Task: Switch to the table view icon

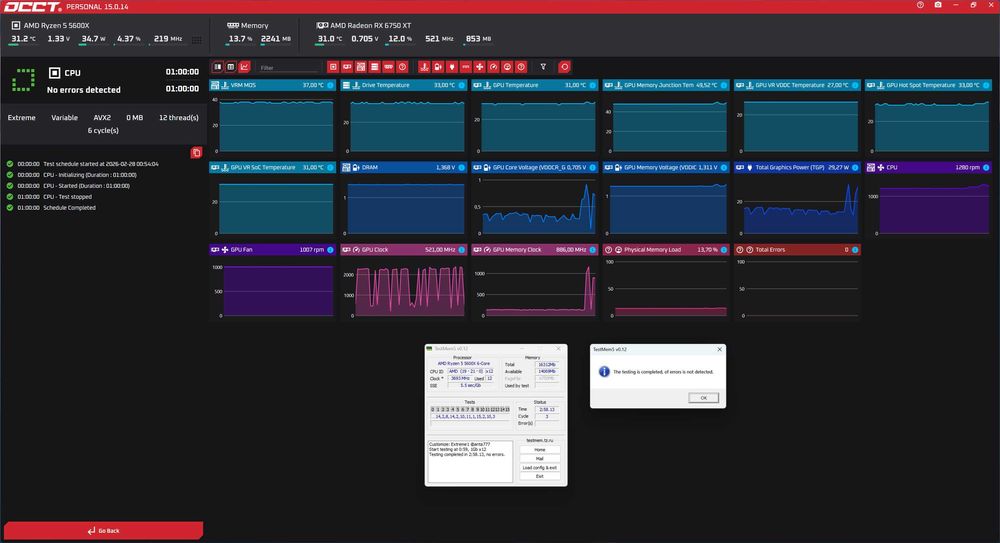Action: pyautogui.click(x=231, y=67)
